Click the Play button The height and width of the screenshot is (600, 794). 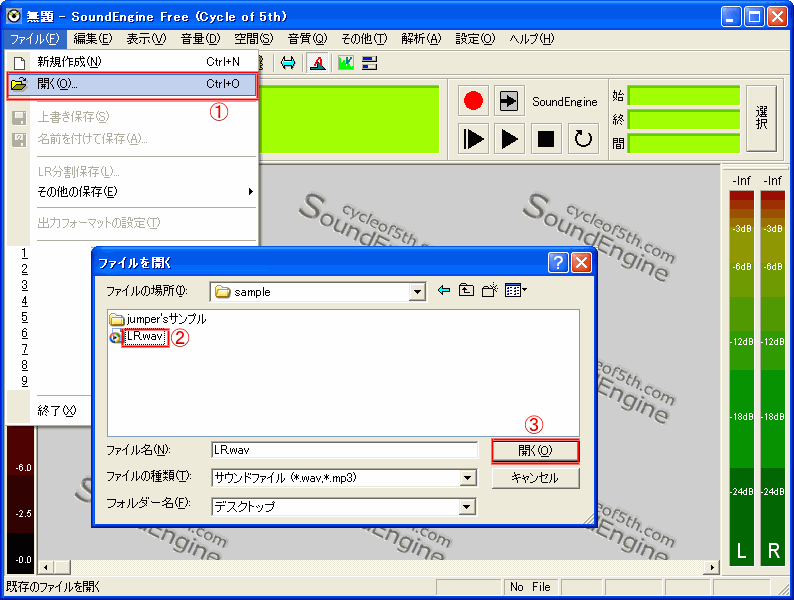point(510,138)
